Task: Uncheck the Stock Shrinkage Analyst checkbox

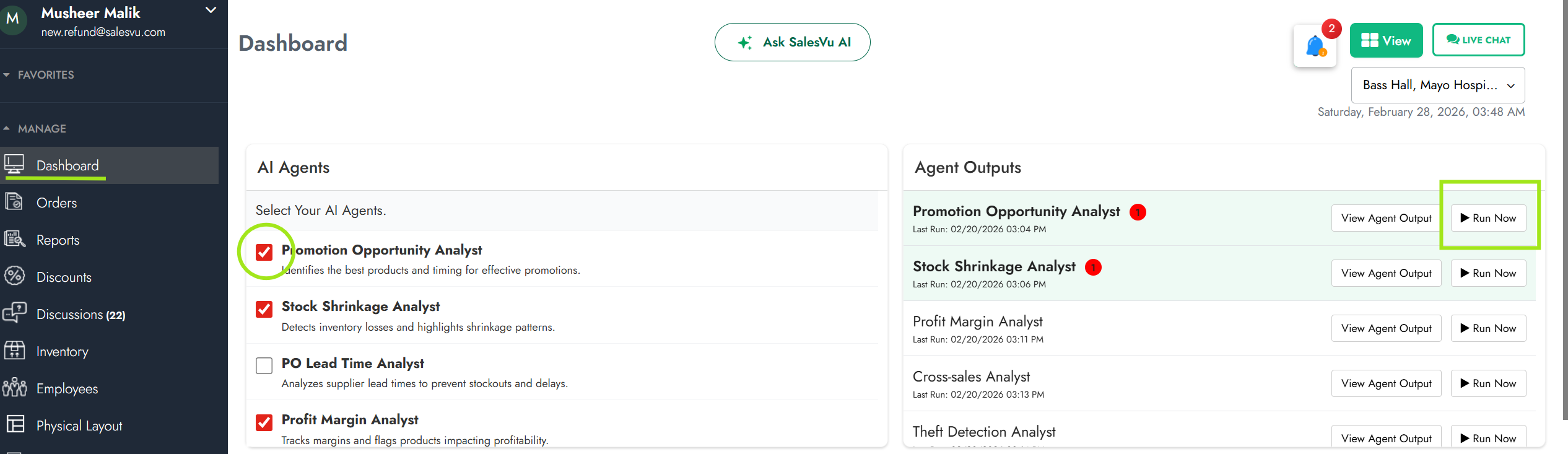Action: coord(264,309)
